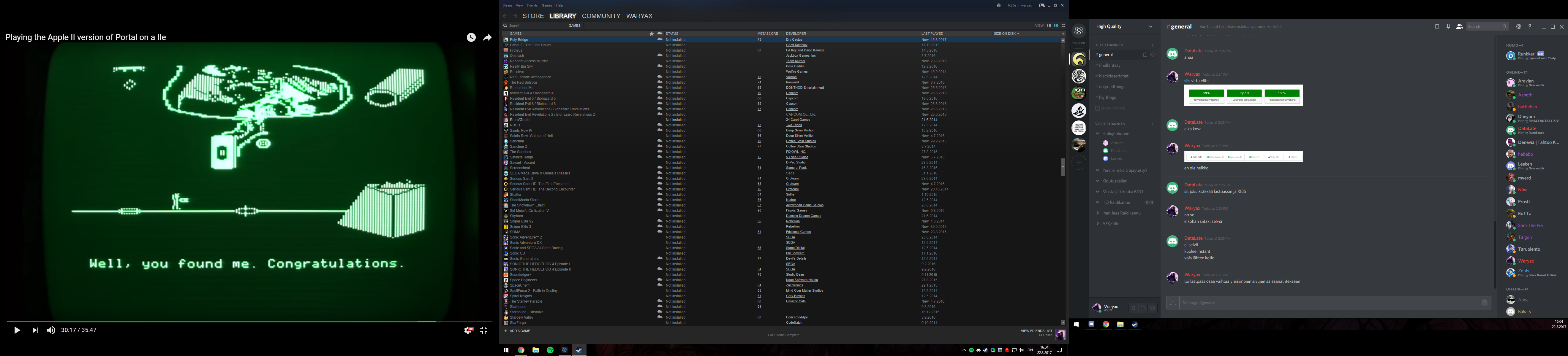
Task: Add a new Discord server plus icon
Action: pos(1079,163)
